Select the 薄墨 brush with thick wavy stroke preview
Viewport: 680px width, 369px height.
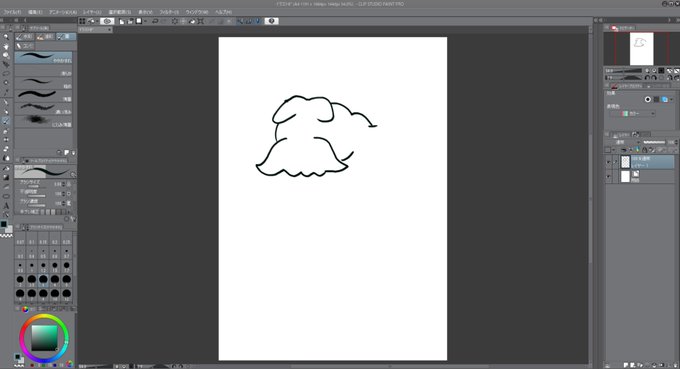pyautogui.click(x=43, y=95)
